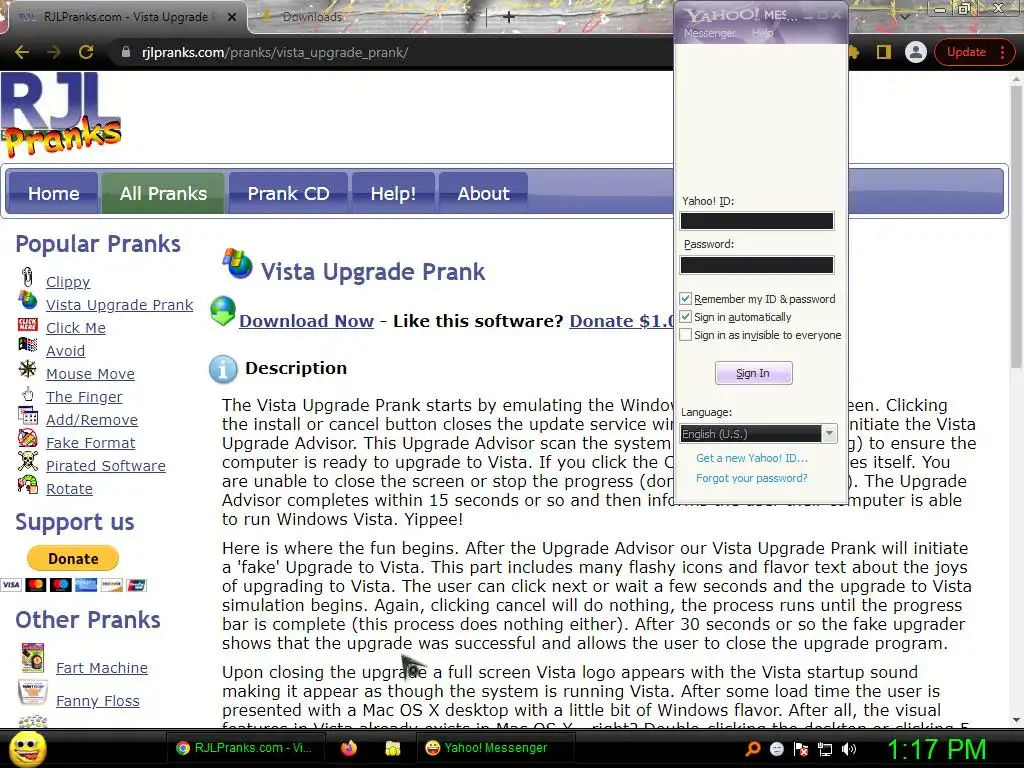The height and width of the screenshot is (768, 1024).
Task: Click the volume speaker tray icon
Action: coord(849,749)
